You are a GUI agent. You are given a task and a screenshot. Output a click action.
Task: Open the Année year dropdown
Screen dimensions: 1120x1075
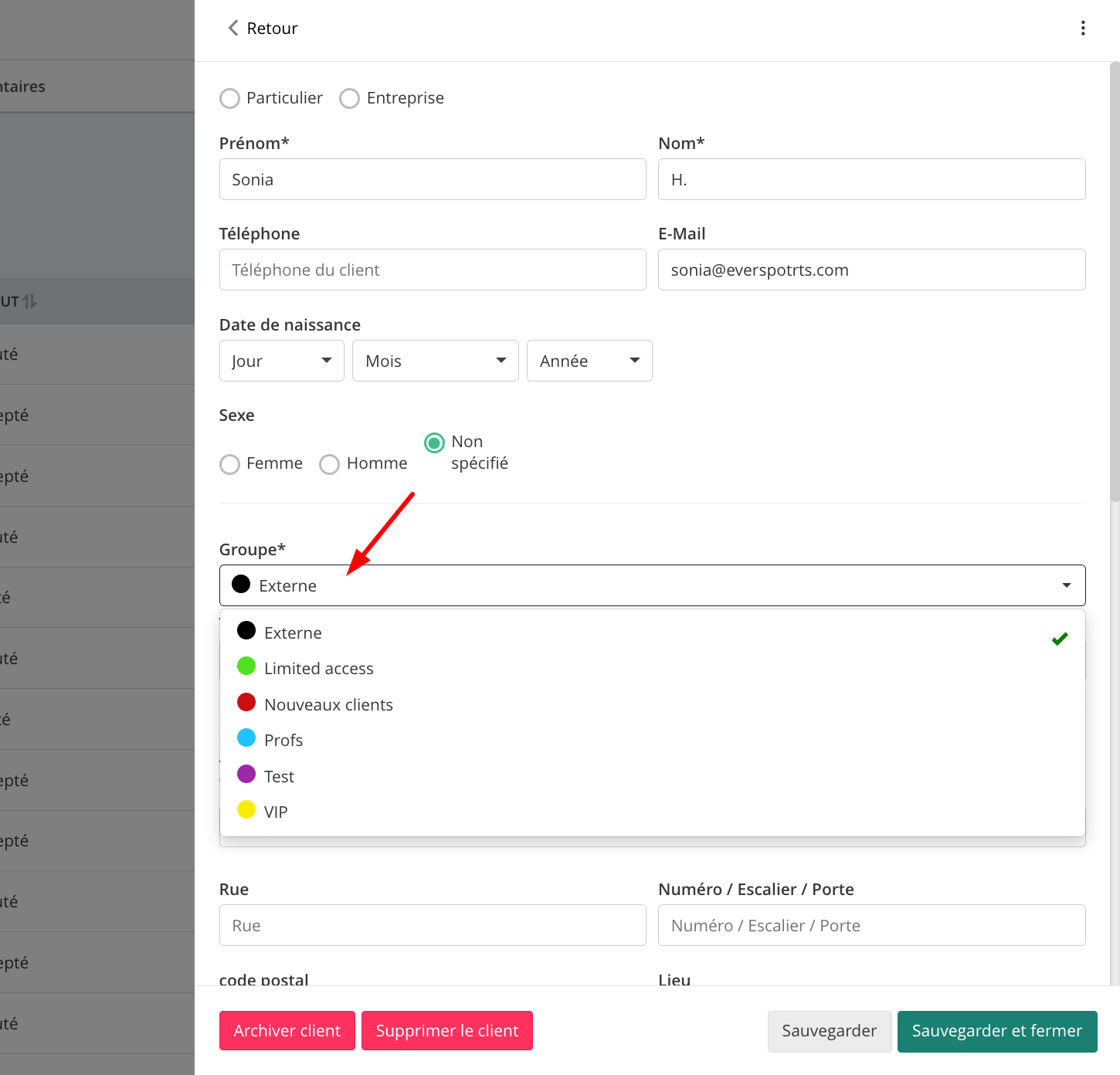click(589, 361)
